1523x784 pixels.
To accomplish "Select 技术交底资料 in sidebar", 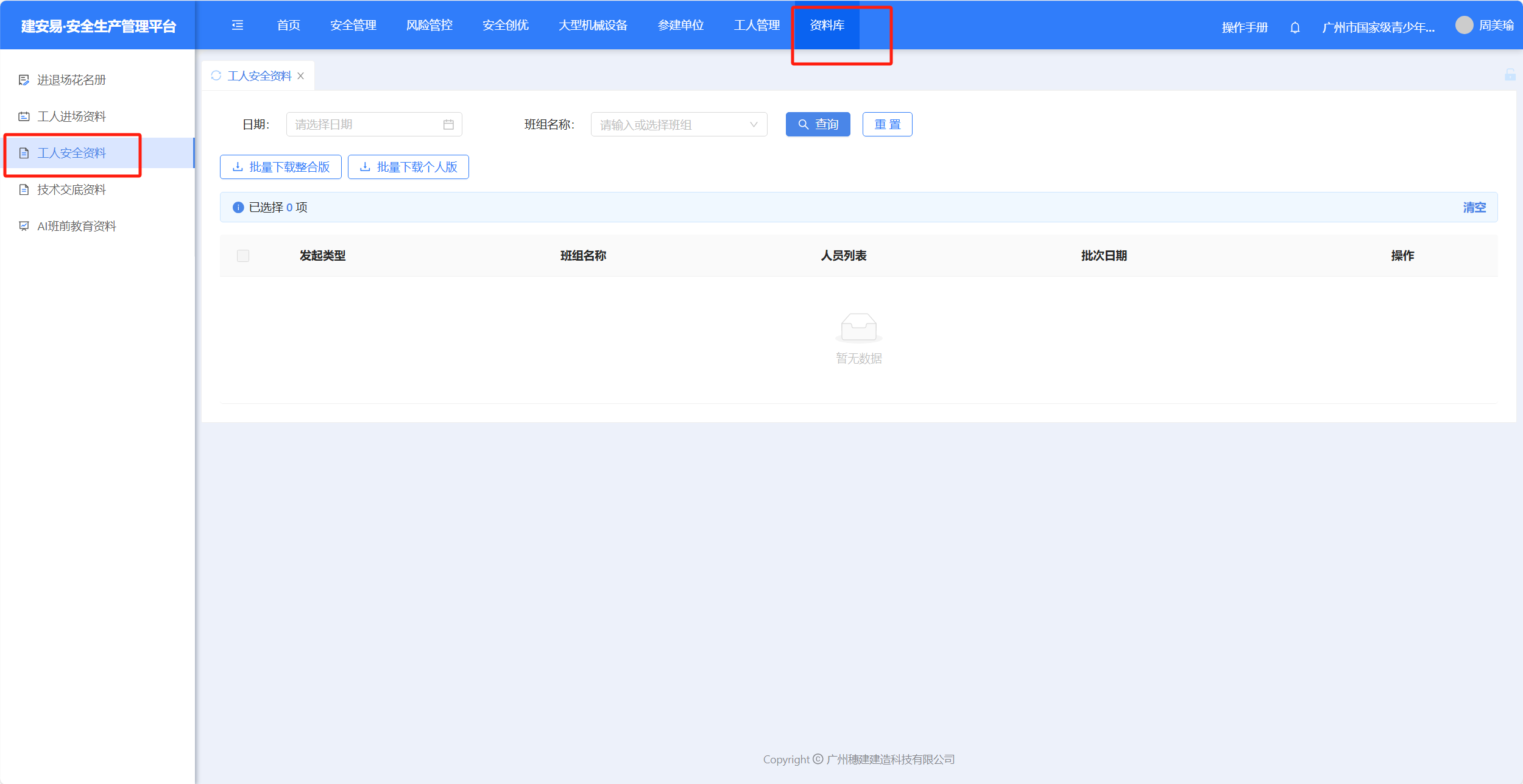I will [x=71, y=189].
